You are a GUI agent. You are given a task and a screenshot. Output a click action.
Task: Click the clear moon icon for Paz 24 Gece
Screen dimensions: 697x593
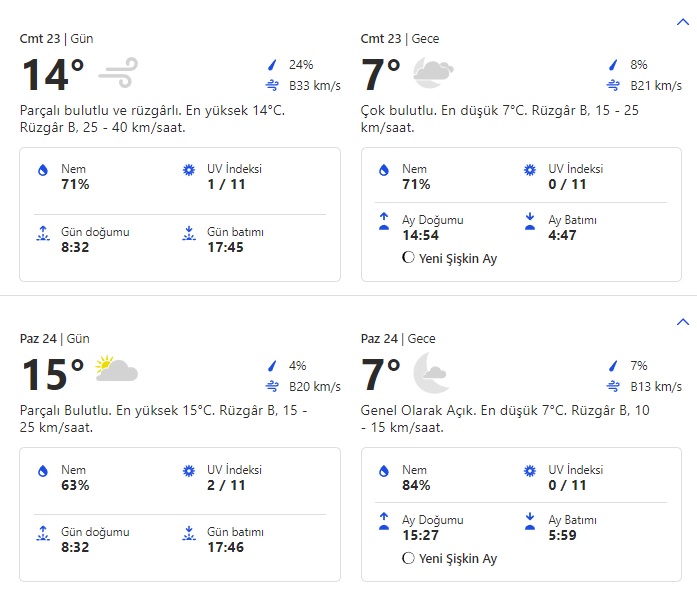(431, 372)
